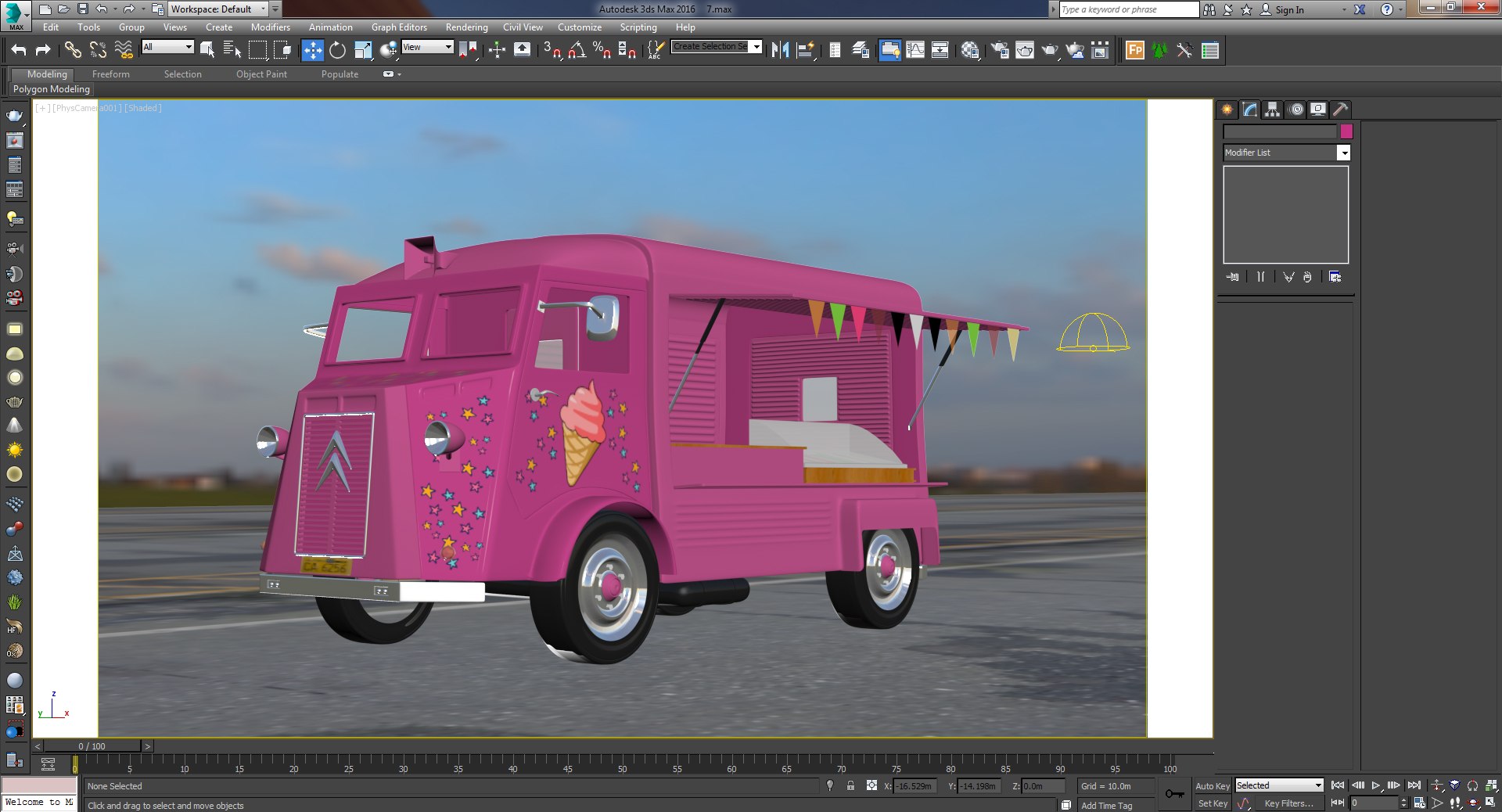This screenshot has height=812, width=1502.
Task: Toggle Selection Lock in status bar
Action: 850,785
